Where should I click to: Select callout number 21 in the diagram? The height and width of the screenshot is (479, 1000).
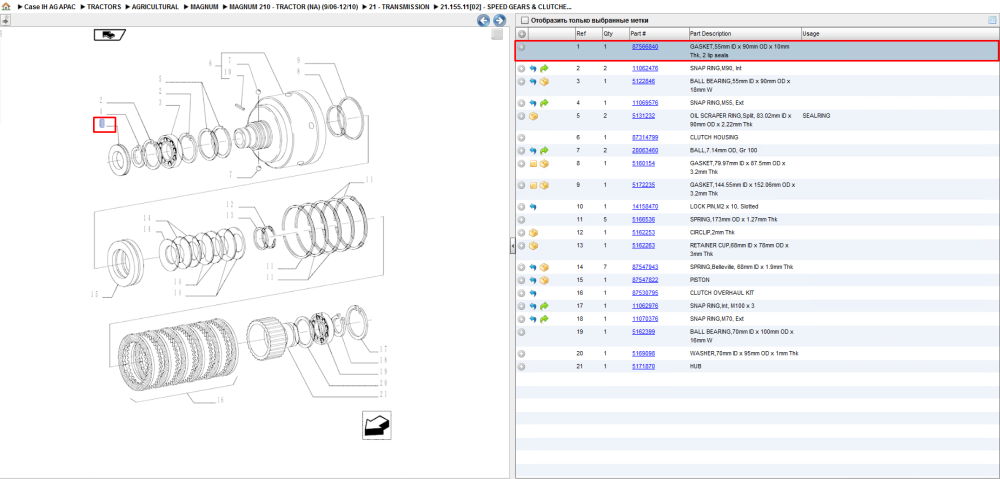pyautogui.click(x=383, y=394)
